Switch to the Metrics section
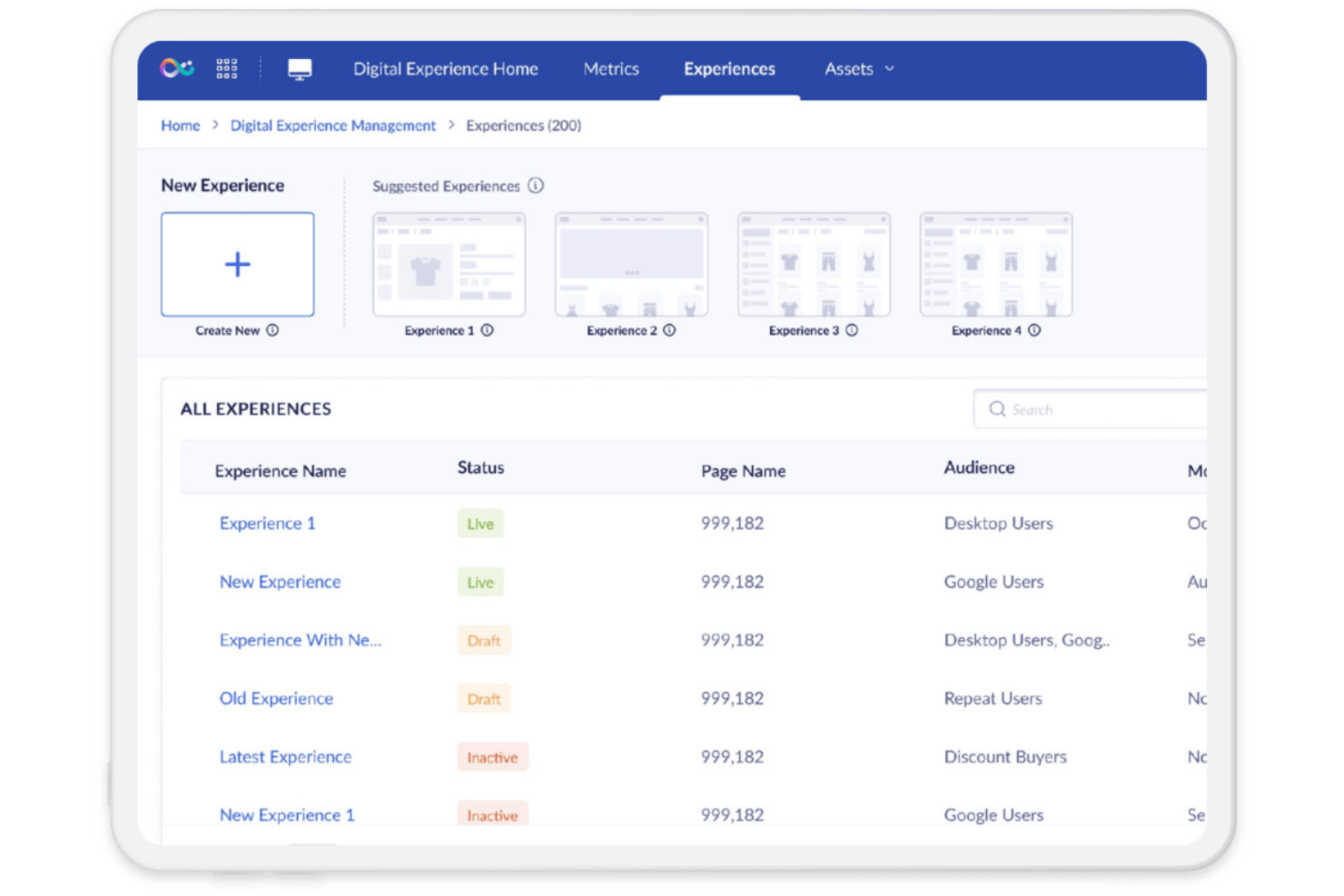 pos(610,68)
